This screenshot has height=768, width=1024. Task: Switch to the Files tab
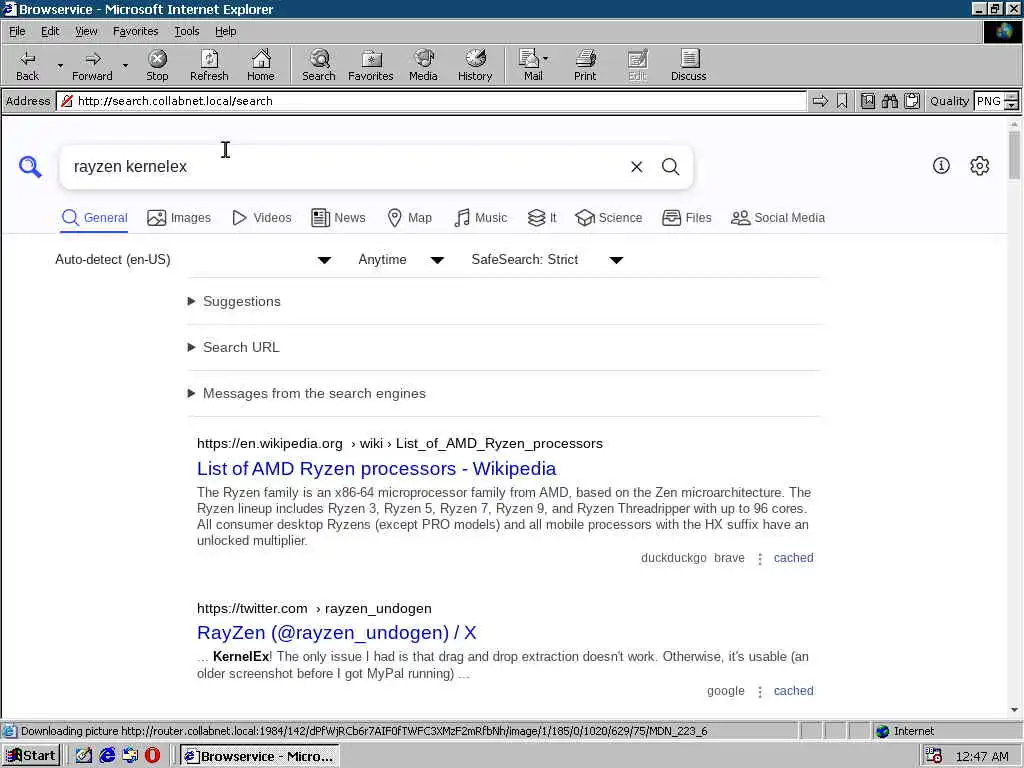pos(686,218)
